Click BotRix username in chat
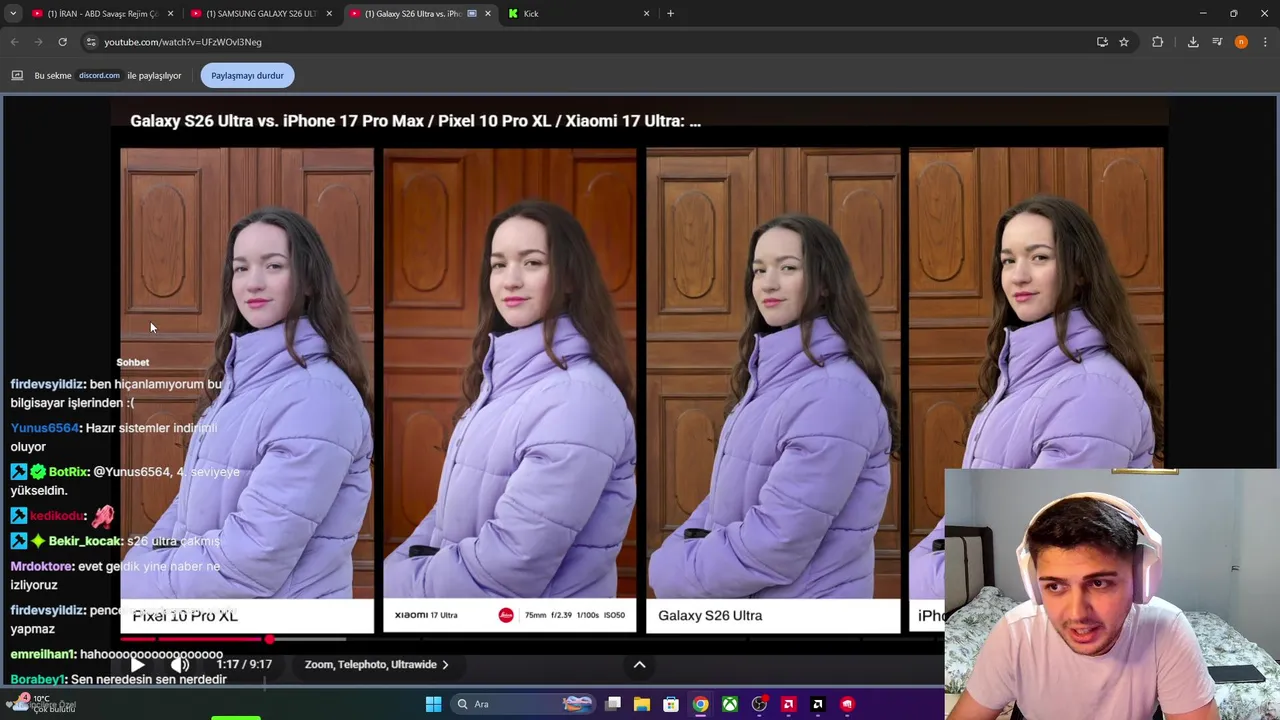This screenshot has width=1280, height=720. pos(69,472)
